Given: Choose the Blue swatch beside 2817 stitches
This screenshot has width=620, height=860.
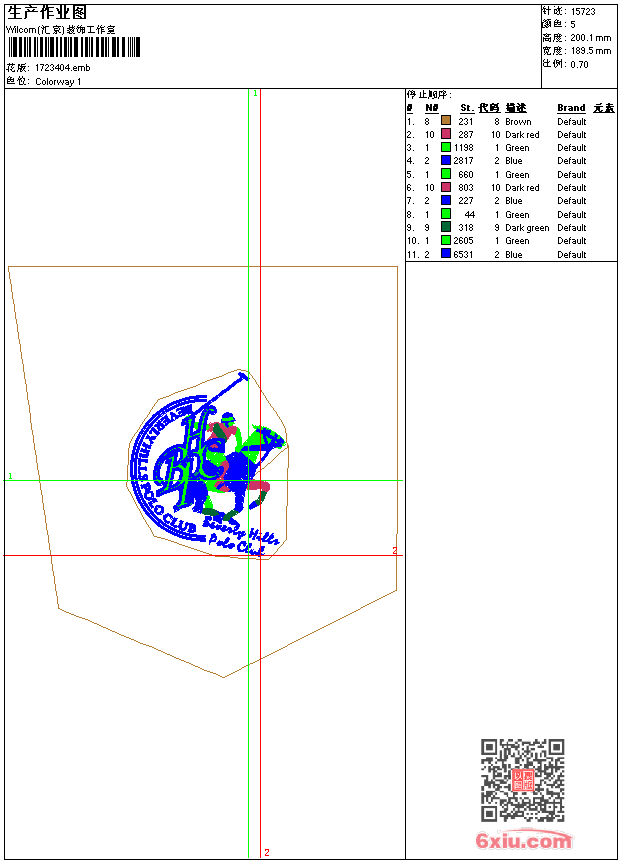Looking at the screenshot, I should click(x=446, y=160).
